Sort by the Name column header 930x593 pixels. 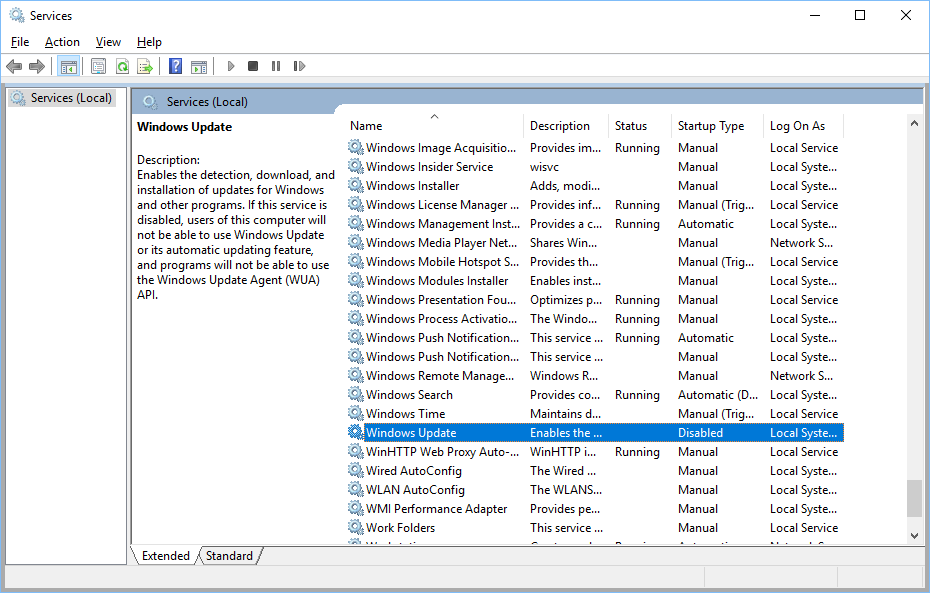pyautogui.click(x=434, y=126)
